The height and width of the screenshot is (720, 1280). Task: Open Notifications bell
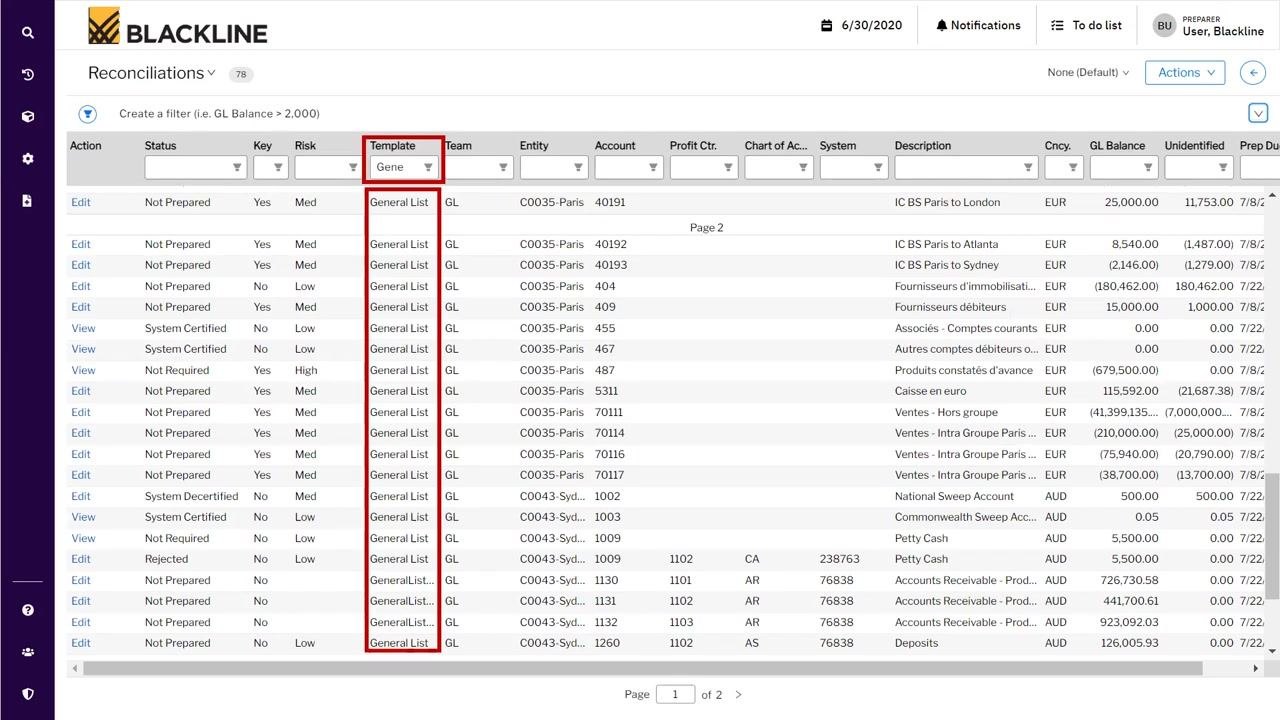pyautogui.click(x=978, y=25)
